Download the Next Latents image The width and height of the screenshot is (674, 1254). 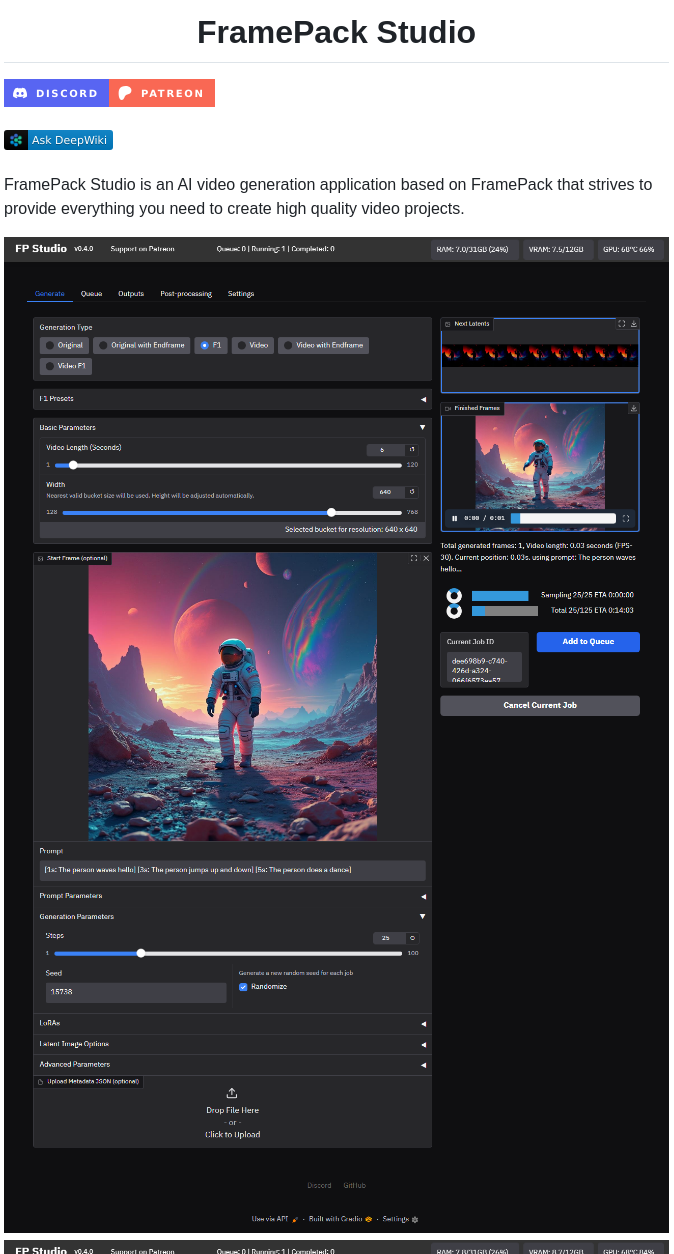(633, 324)
